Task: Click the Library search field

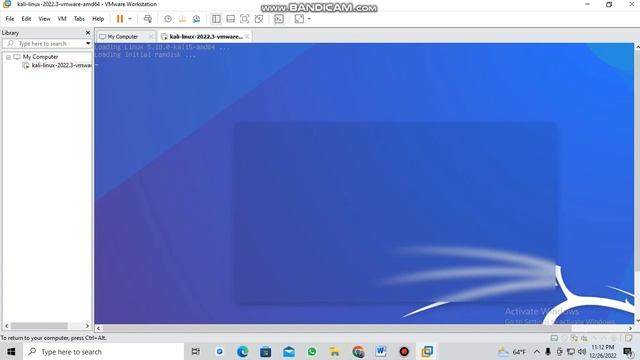Action: pyautogui.click(x=44, y=43)
